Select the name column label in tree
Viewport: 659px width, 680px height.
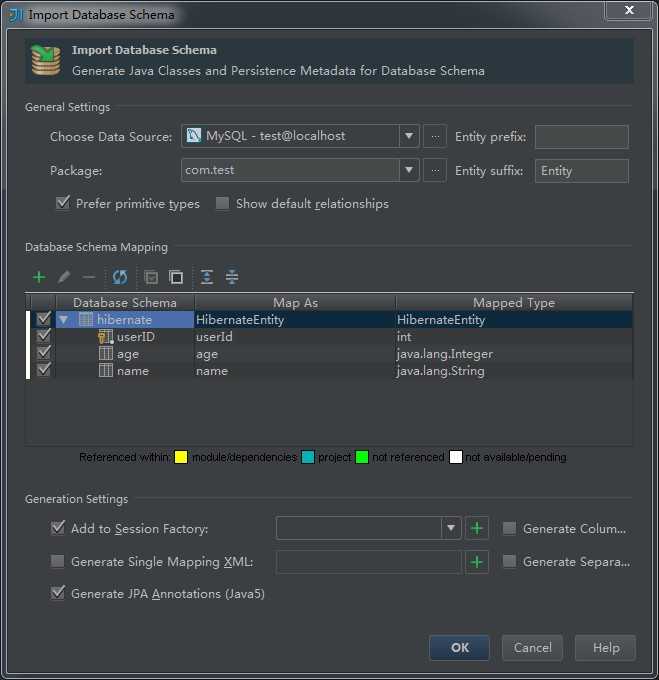[x=133, y=371]
